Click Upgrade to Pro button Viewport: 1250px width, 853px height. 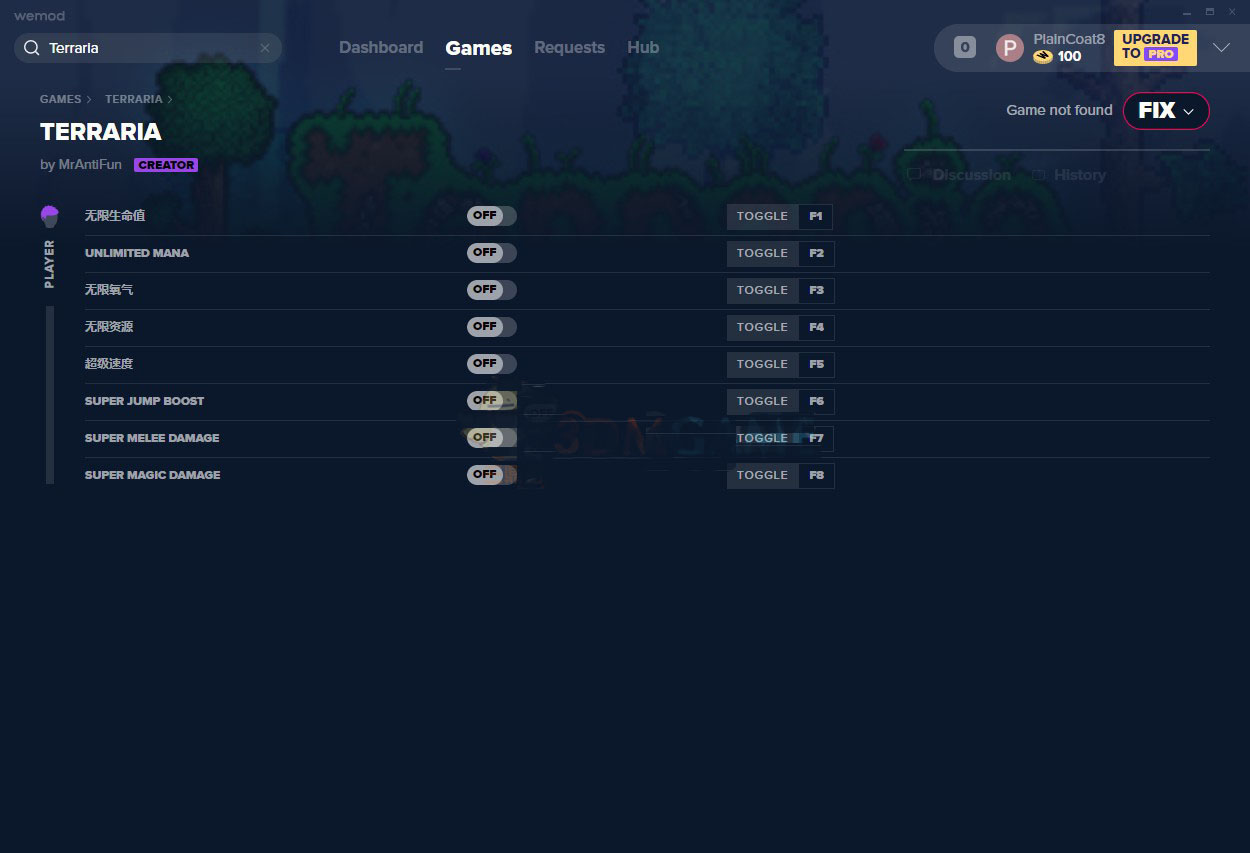pyautogui.click(x=1155, y=47)
